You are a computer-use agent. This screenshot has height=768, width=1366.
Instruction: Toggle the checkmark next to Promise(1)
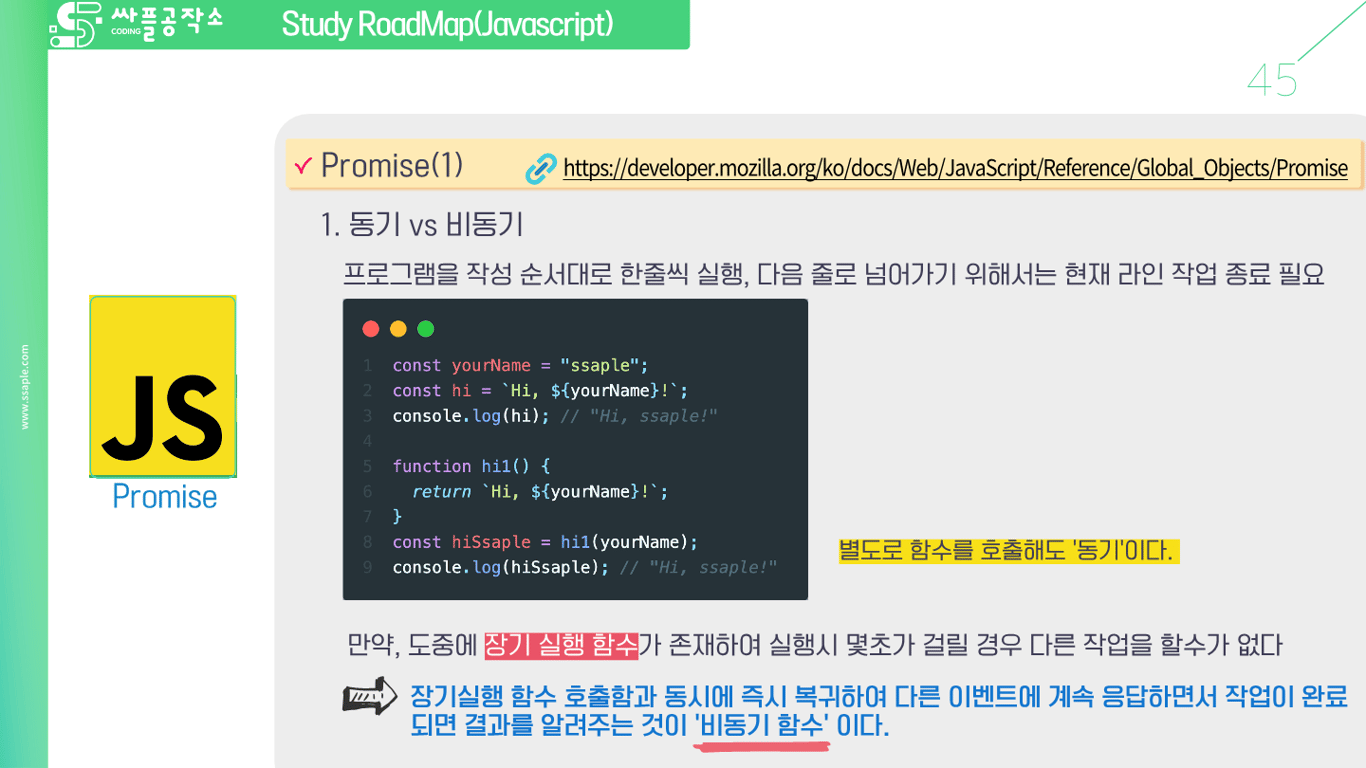[x=304, y=165]
